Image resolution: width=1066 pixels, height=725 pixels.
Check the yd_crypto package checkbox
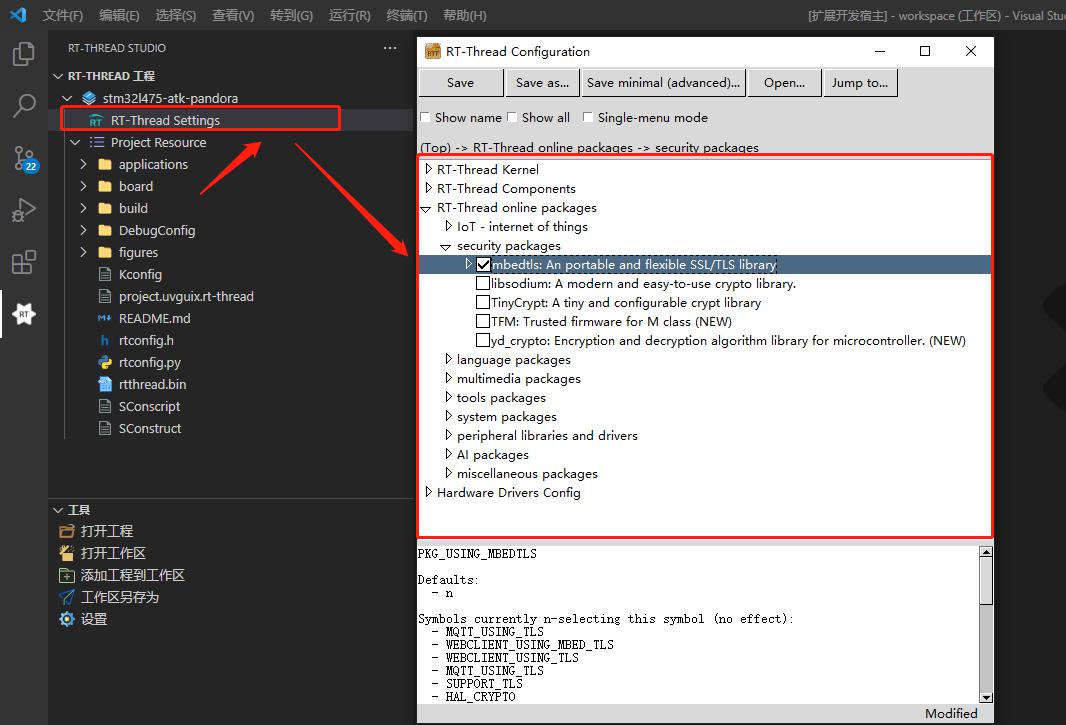[483, 340]
